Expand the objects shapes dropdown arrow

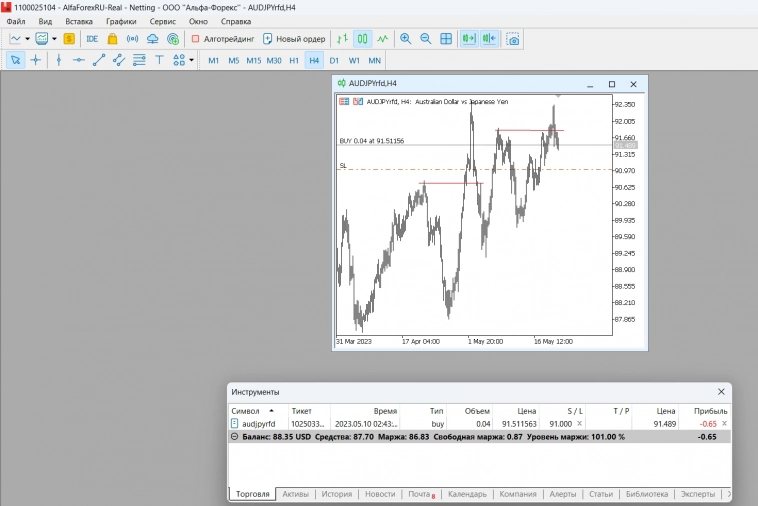pyautogui.click(x=192, y=60)
